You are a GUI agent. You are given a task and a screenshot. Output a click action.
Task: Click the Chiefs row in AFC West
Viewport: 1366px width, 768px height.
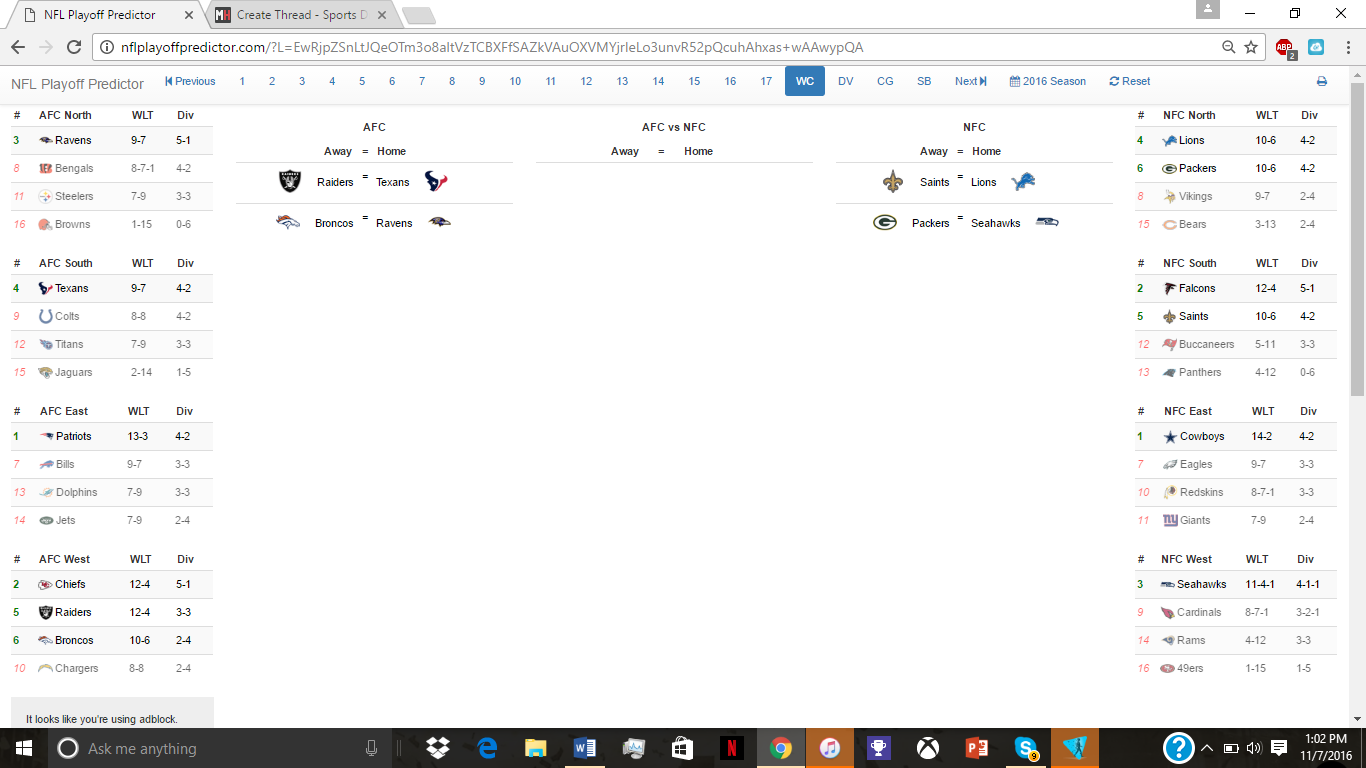pos(112,584)
